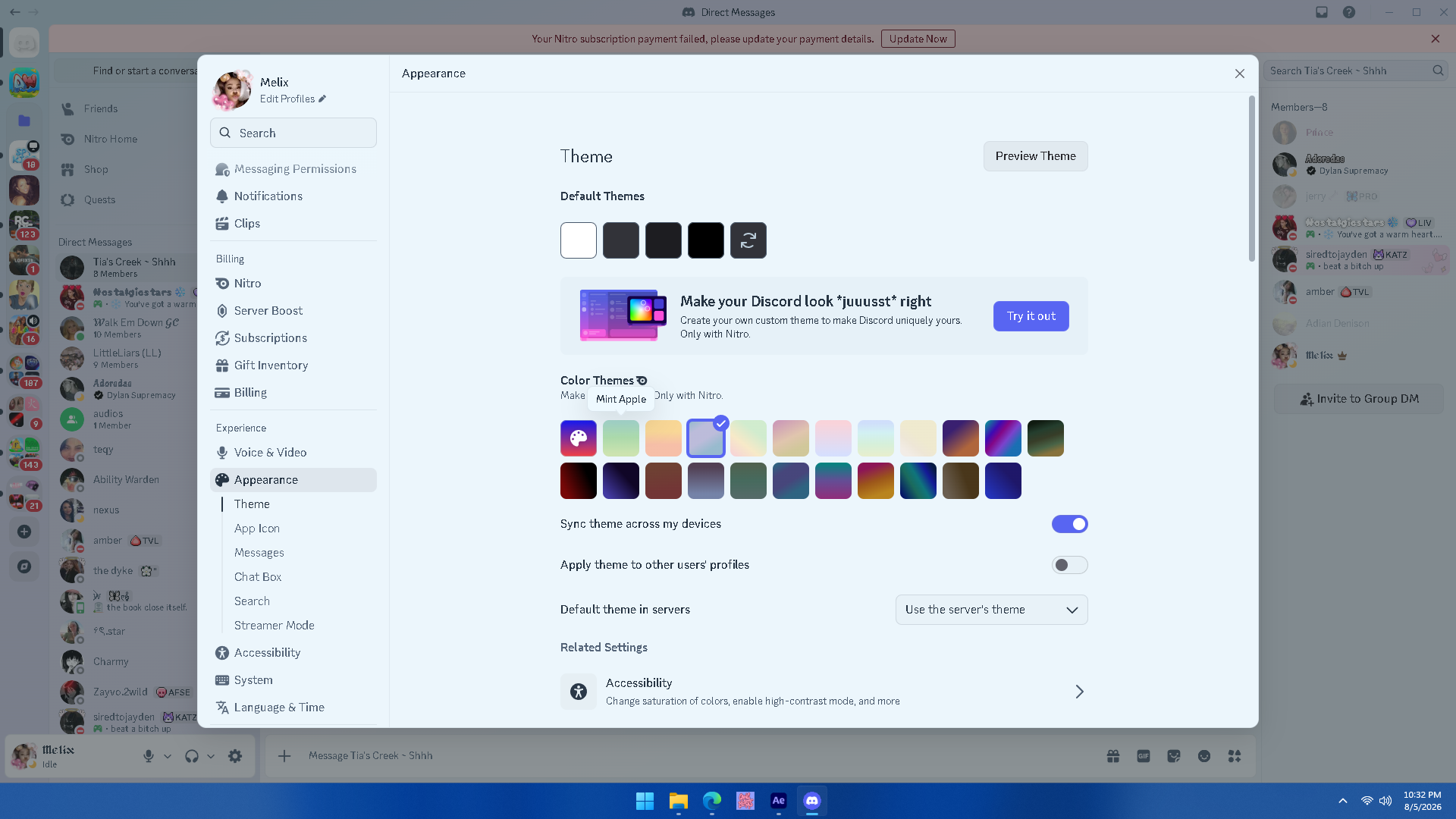Open Windows Start menu
This screenshot has width=1456, height=819.
[645, 801]
